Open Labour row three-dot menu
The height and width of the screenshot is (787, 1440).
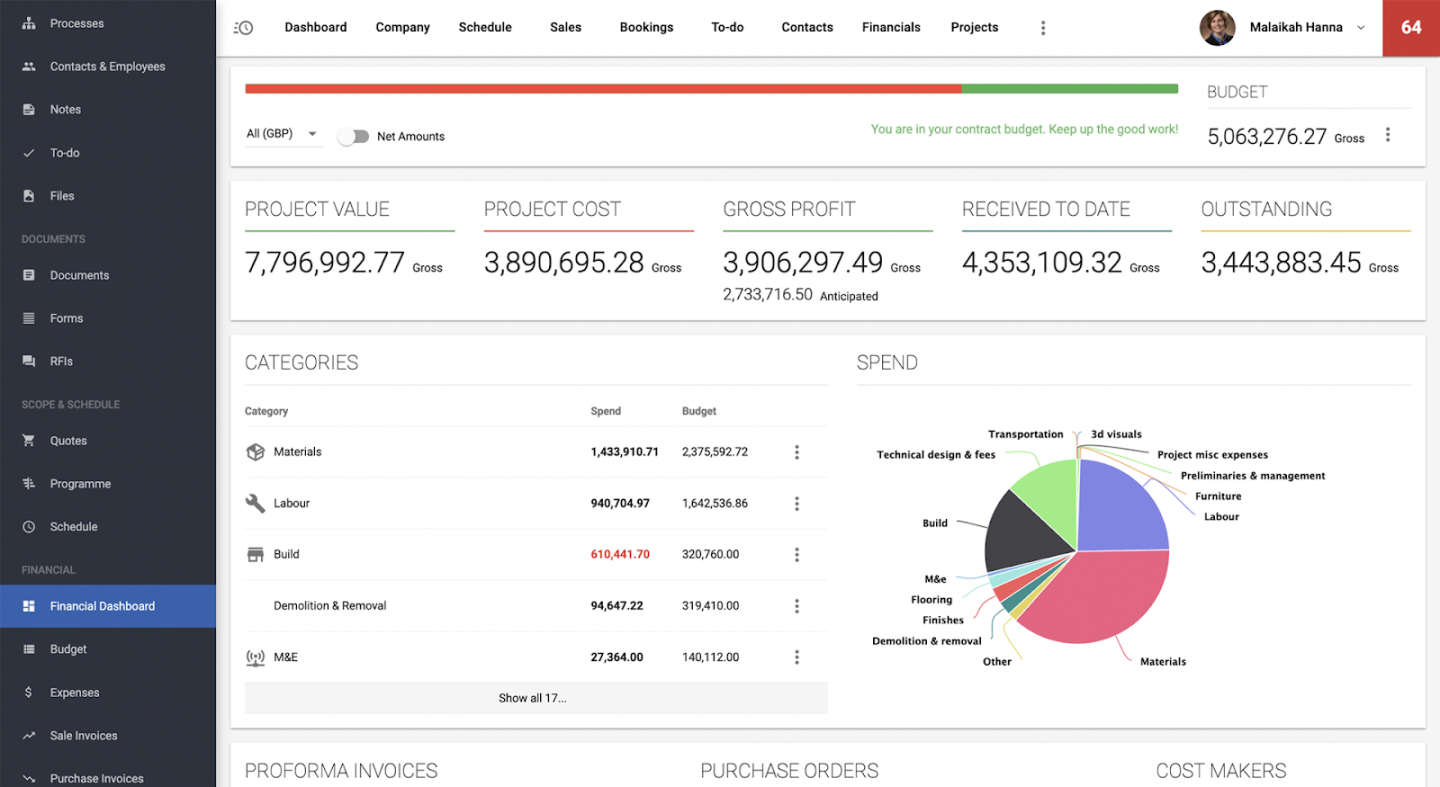[x=797, y=503]
